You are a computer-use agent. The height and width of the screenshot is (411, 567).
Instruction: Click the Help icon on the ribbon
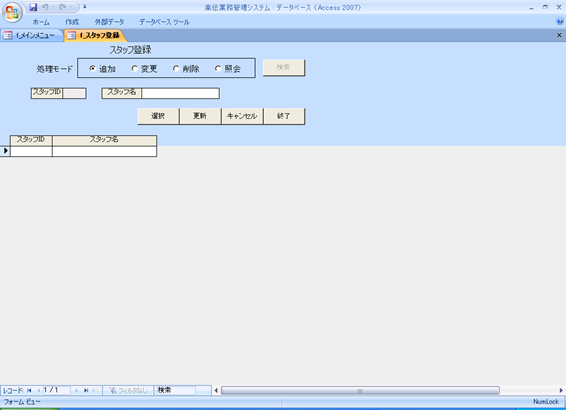[x=559, y=22]
